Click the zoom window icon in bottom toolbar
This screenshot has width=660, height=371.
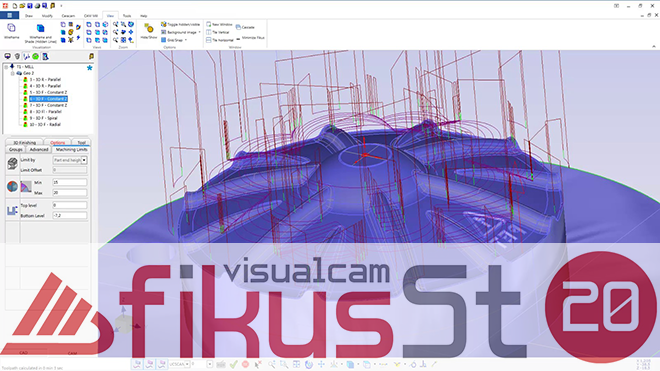coord(284,364)
